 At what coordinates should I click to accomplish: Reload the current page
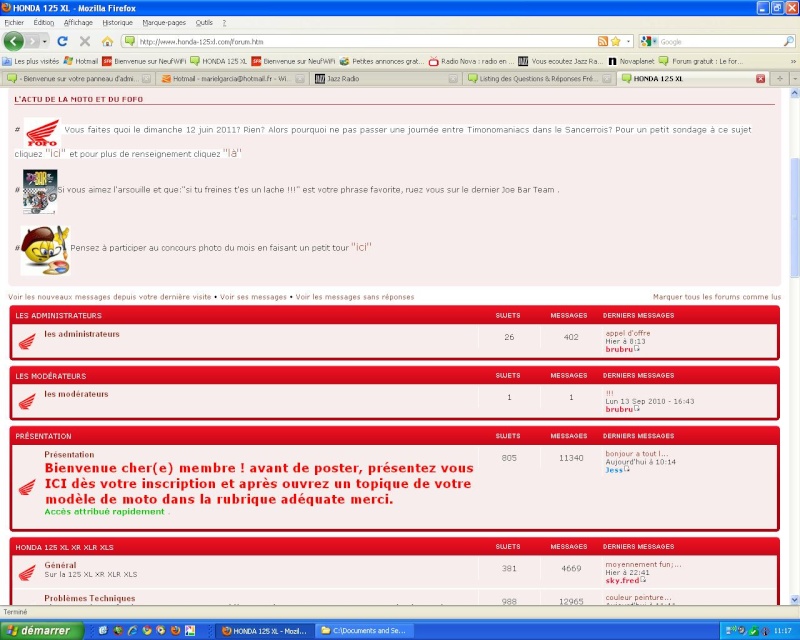(x=62, y=41)
